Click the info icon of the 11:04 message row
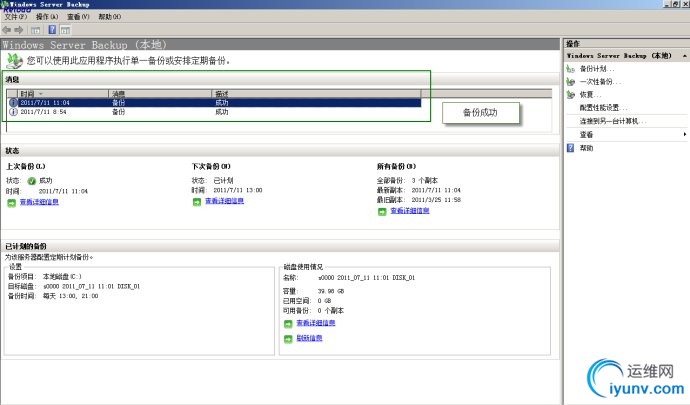 click(13, 103)
